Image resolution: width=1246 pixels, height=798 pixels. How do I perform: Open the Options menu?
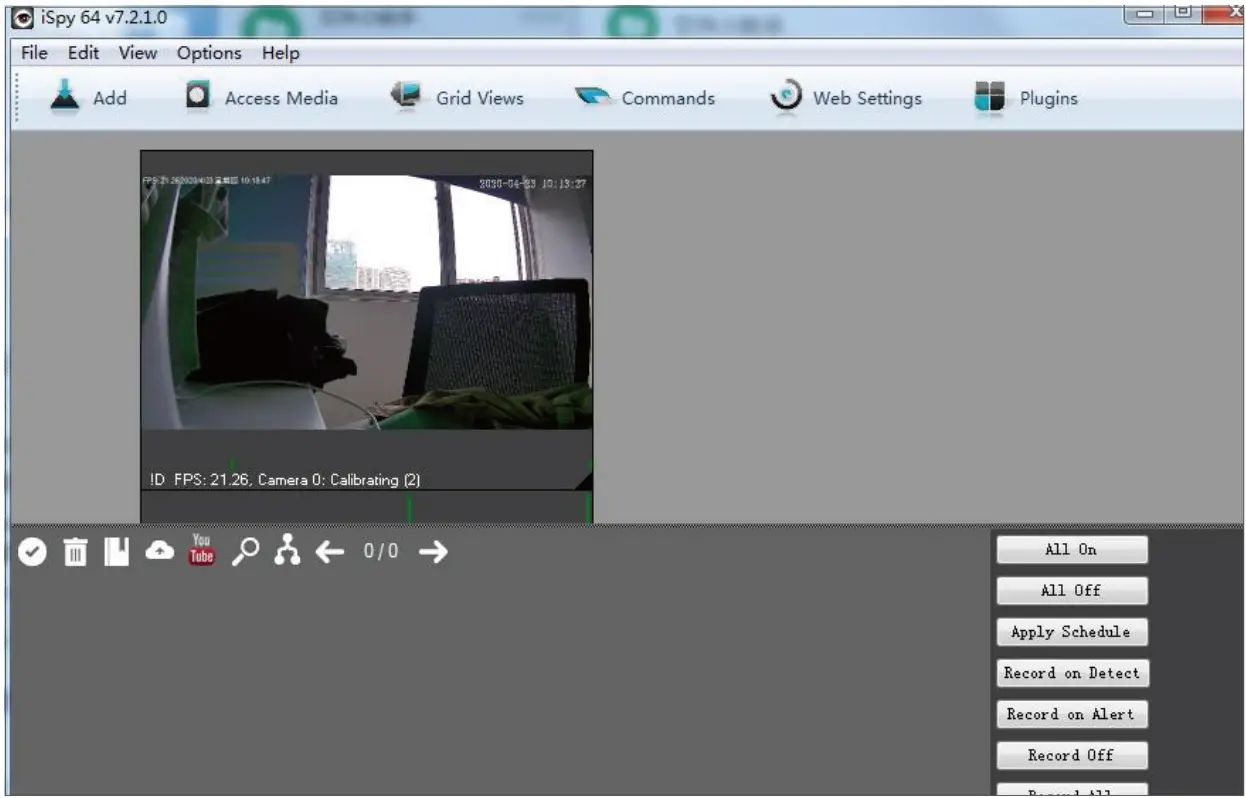click(x=208, y=52)
